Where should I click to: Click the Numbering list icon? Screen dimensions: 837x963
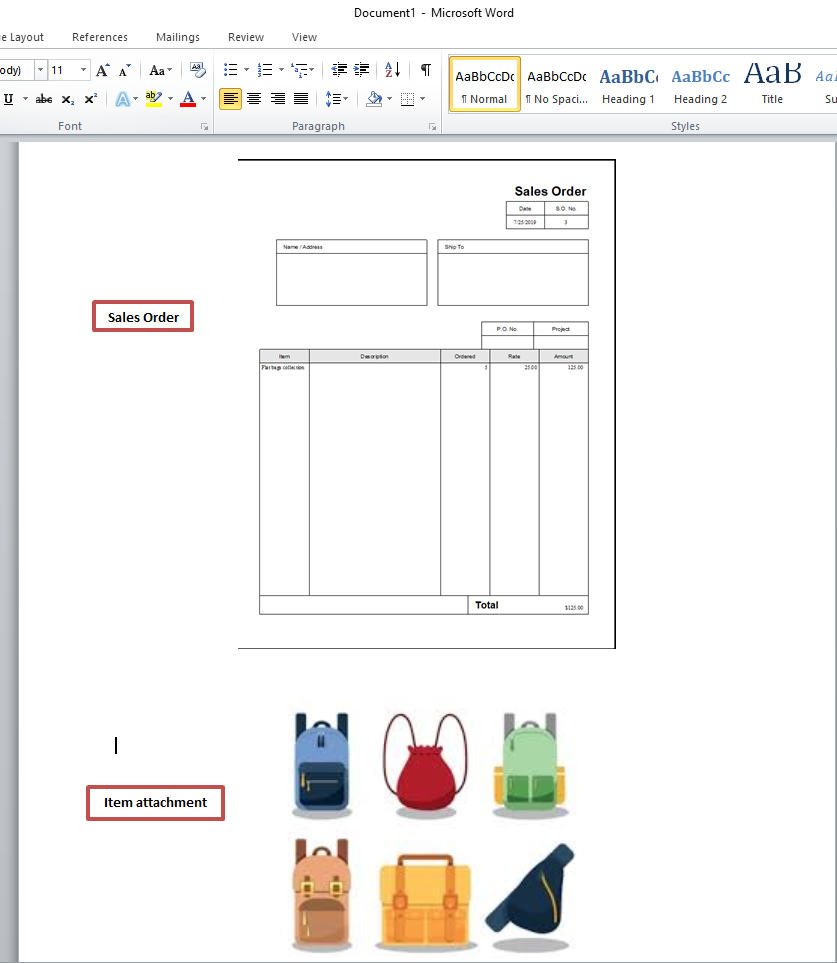point(265,70)
